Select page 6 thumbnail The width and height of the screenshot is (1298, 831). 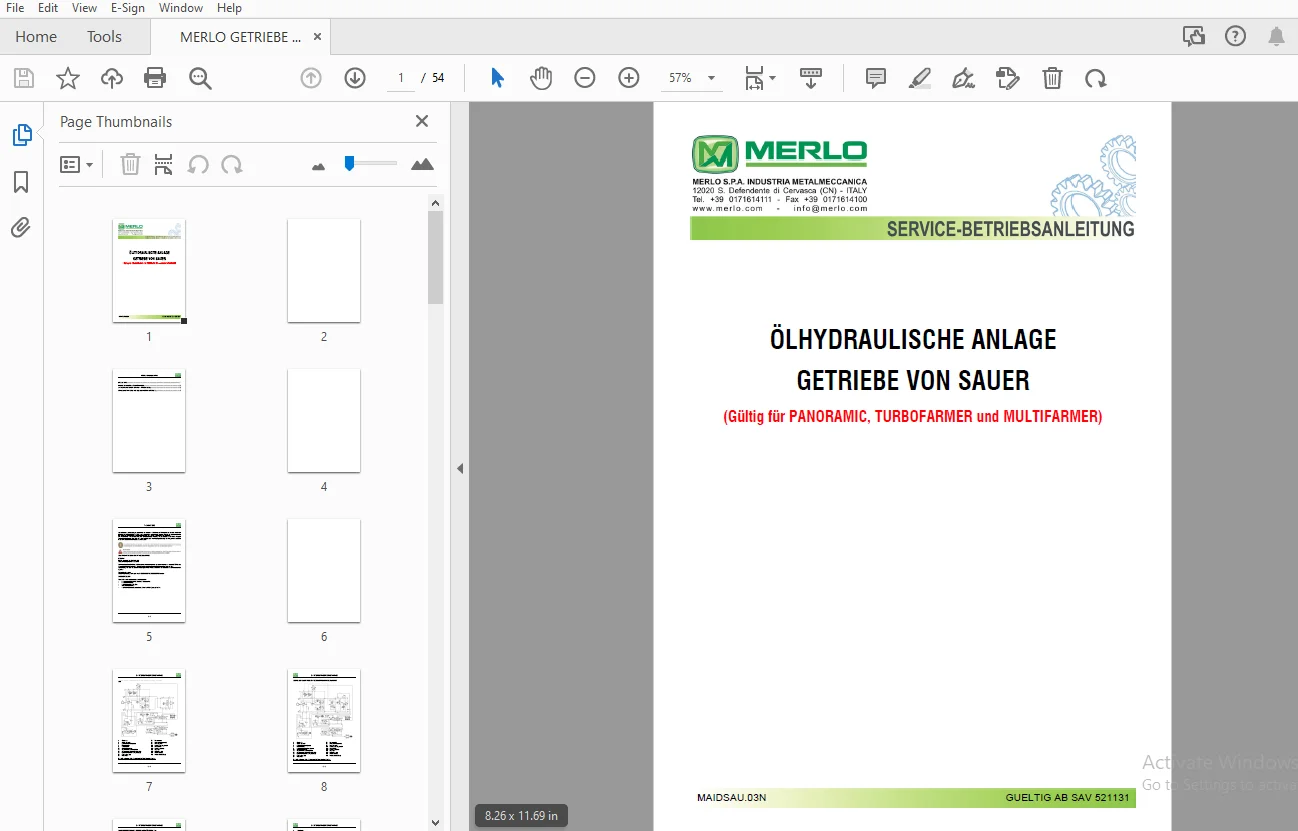pos(324,571)
